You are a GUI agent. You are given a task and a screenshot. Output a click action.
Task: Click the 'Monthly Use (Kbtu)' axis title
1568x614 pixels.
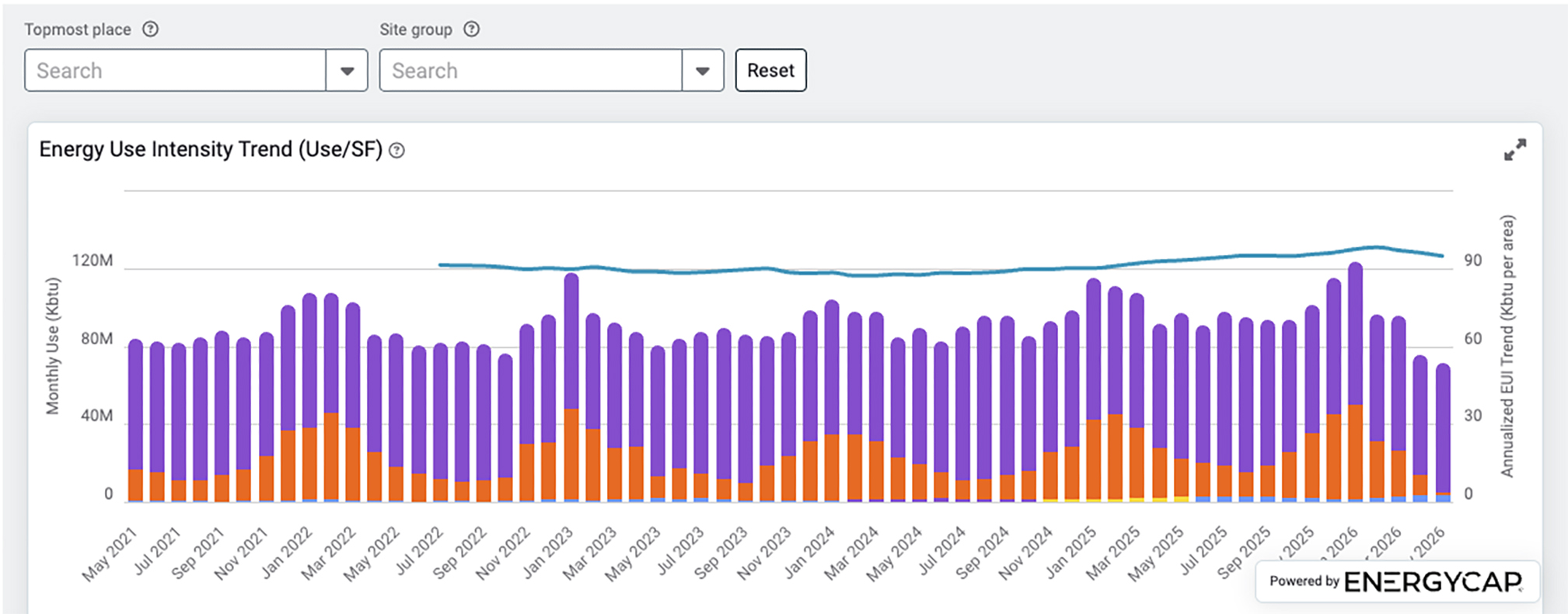(52, 346)
